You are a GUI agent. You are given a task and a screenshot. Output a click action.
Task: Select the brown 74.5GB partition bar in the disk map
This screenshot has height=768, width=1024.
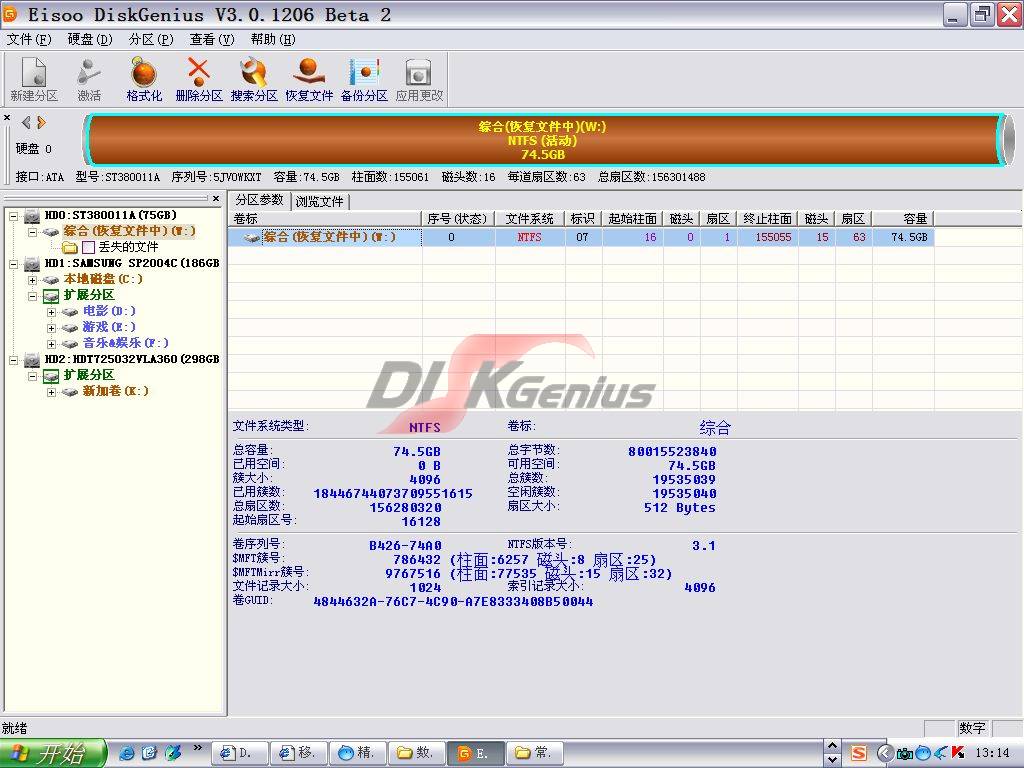[x=543, y=140]
